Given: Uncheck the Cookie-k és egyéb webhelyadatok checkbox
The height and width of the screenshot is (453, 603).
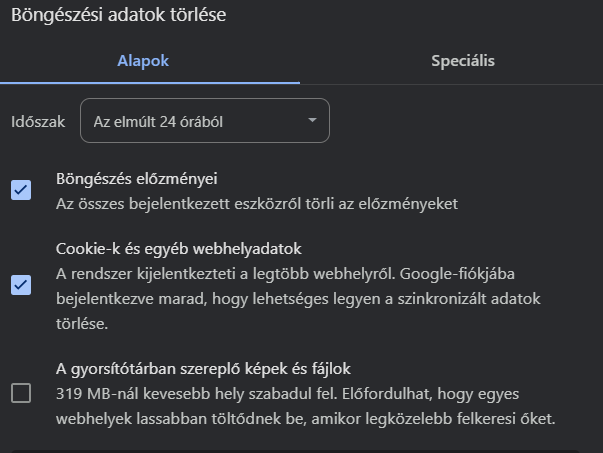Looking at the screenshot, I should tap(21, 285).
